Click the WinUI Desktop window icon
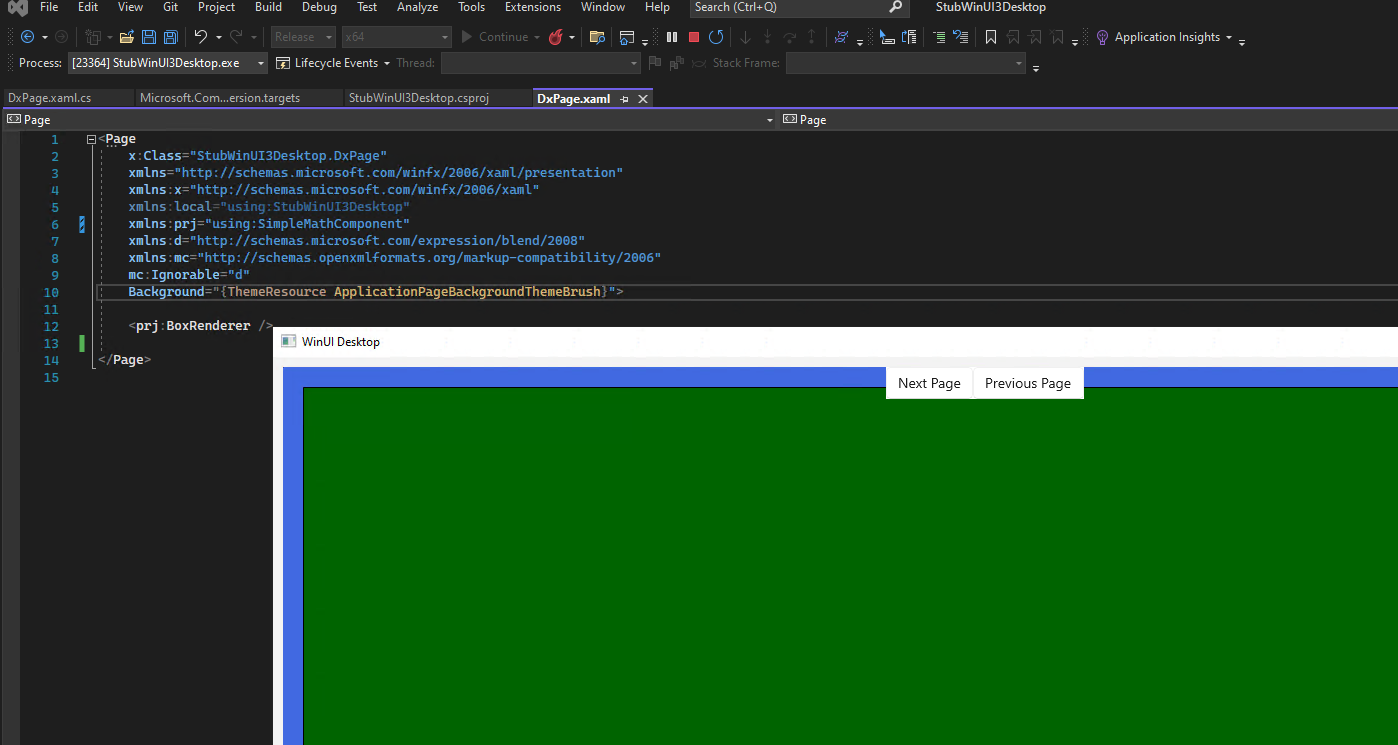Image resolution: width=1398 pixels, height=745 pixels. 289,342
